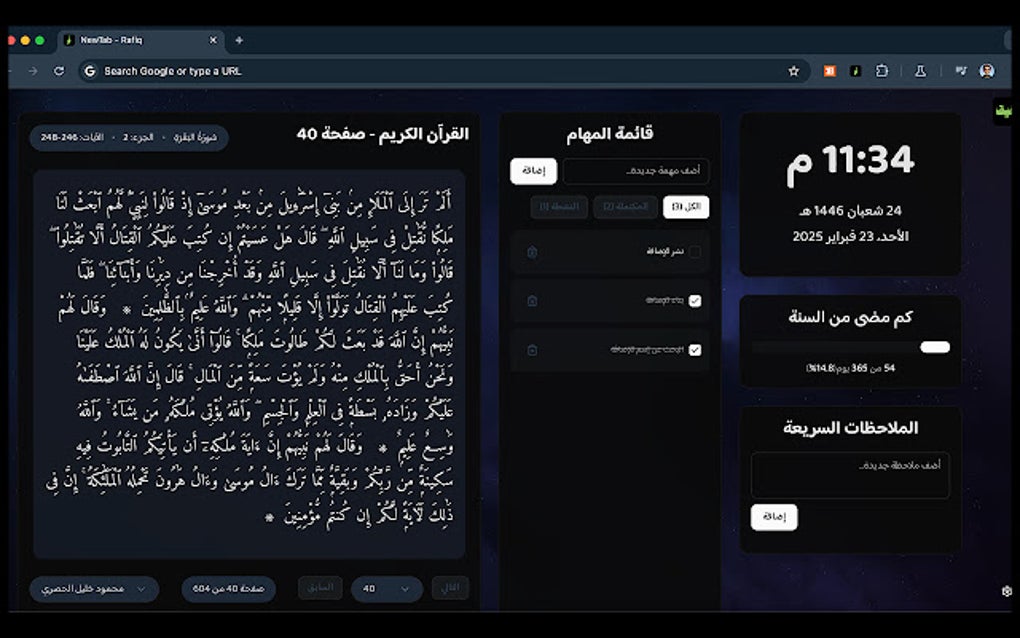Reload the page

59,71
